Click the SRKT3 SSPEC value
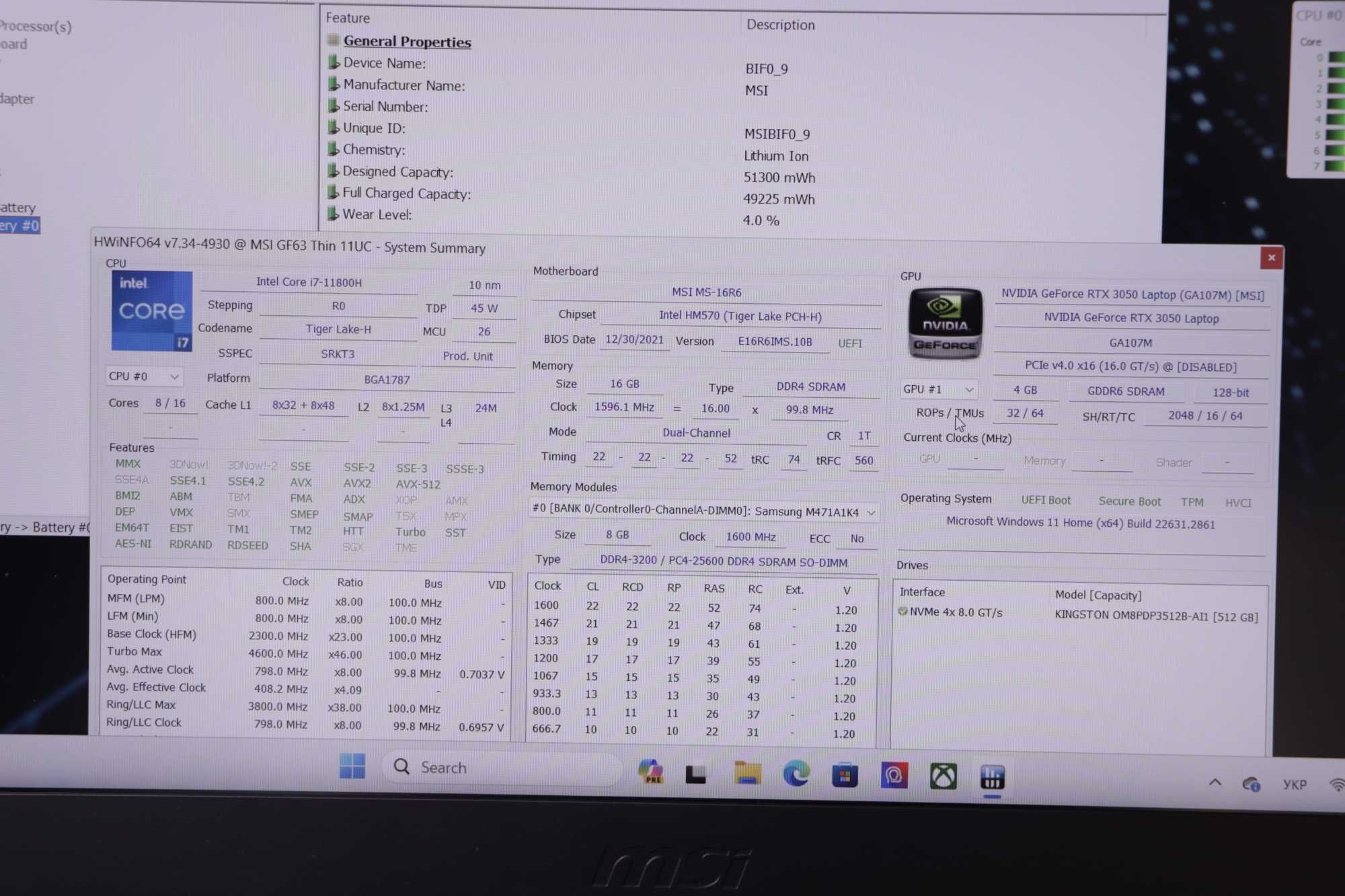The width and height of the screenshot is (1345, 896). (338, 354)
